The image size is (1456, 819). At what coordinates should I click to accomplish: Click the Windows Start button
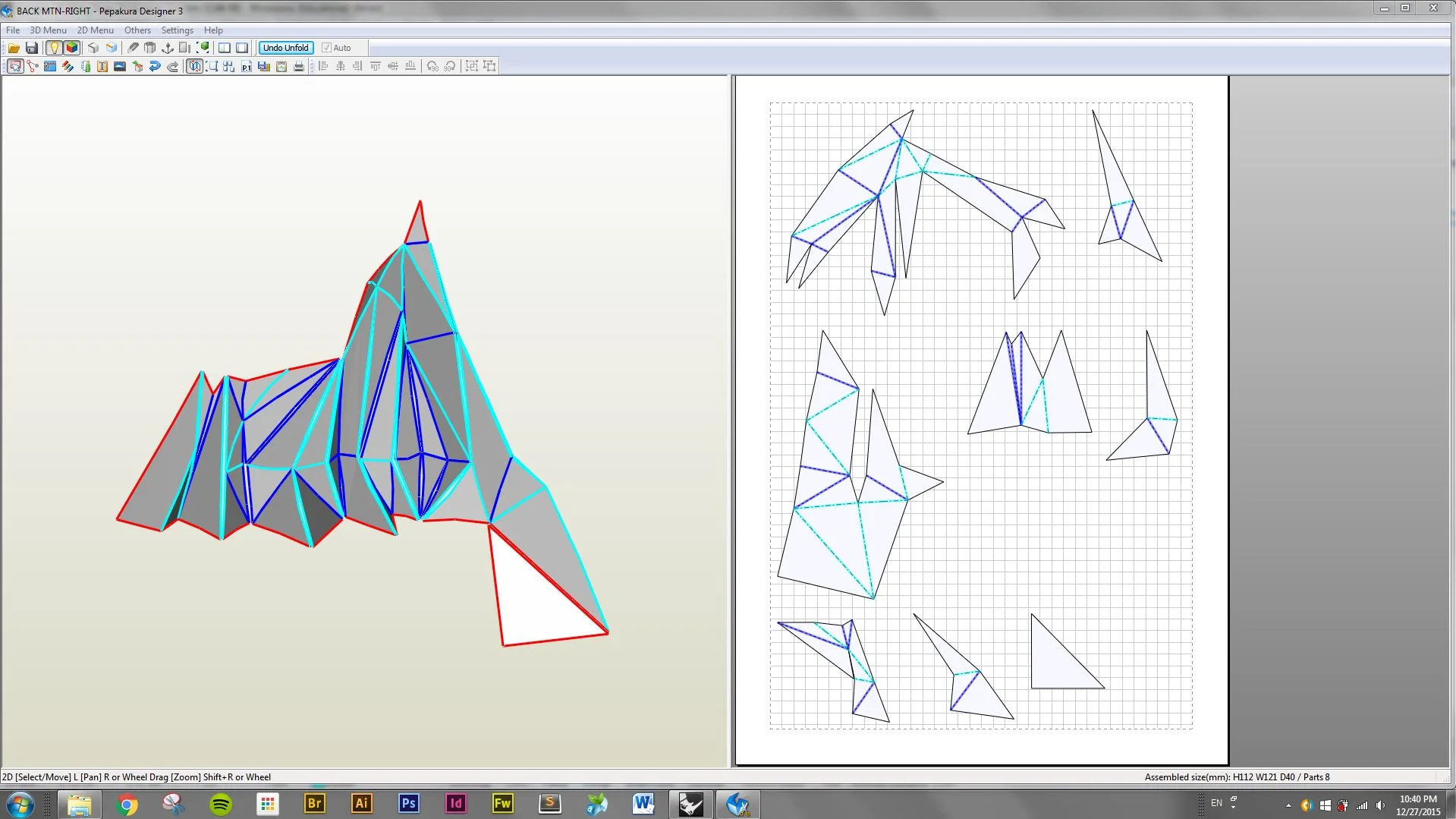20,805
